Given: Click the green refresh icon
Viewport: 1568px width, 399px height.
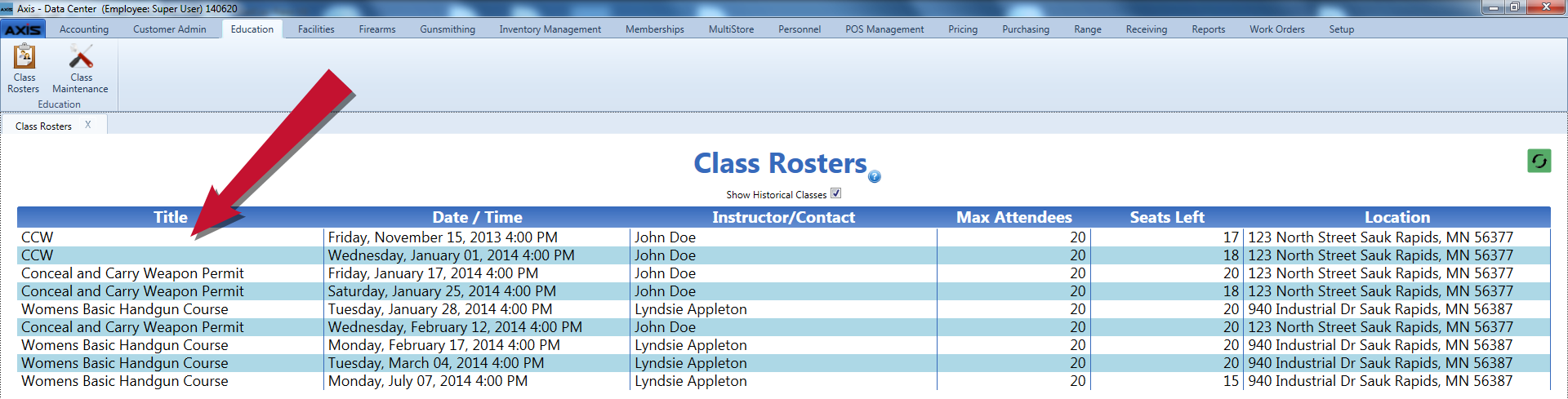Looking at the screenshot, I should click(x=1539, y=161).
